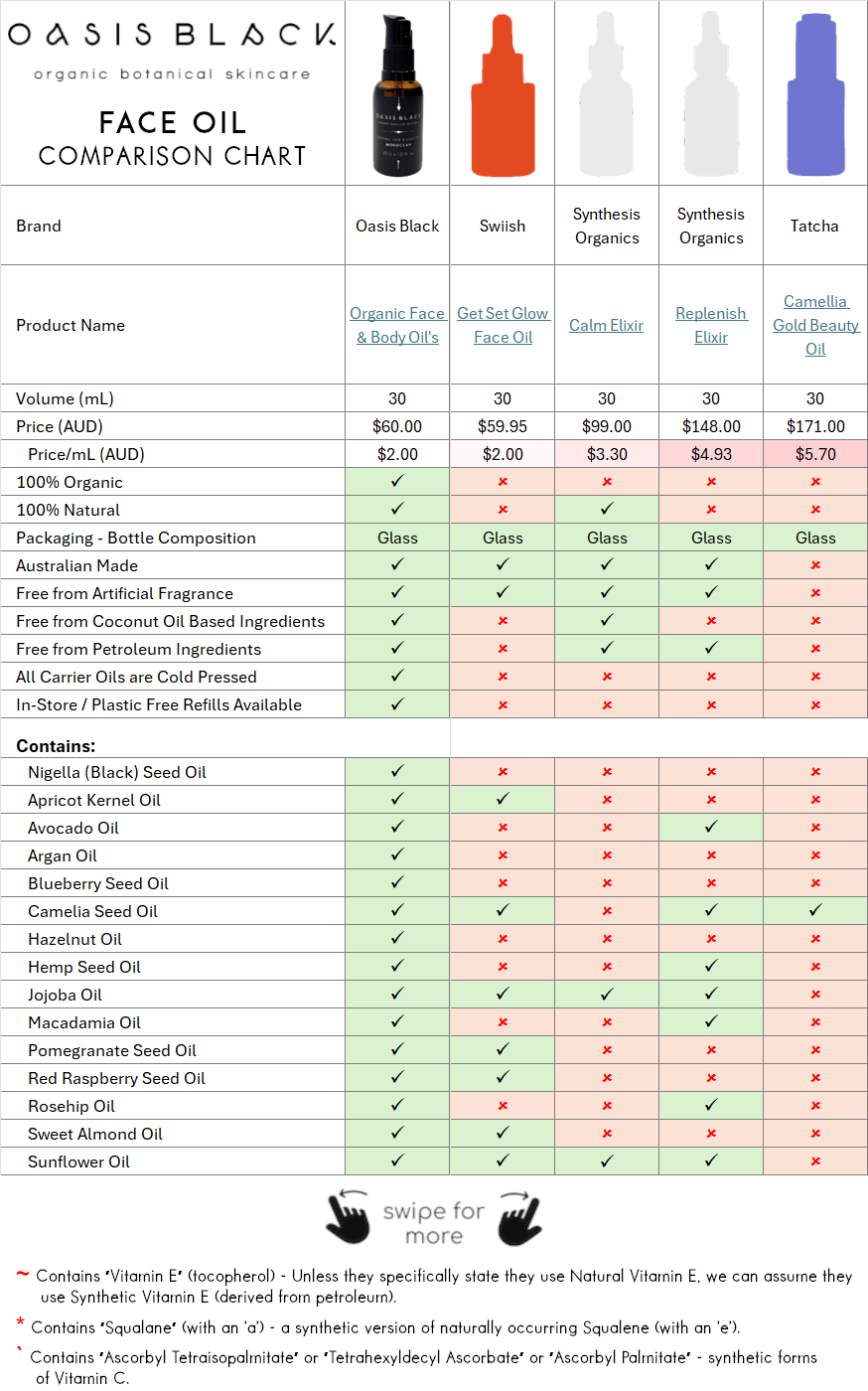Click the 'swipe for more' text
This screenshot has height=1391, width=868.
434,1223
